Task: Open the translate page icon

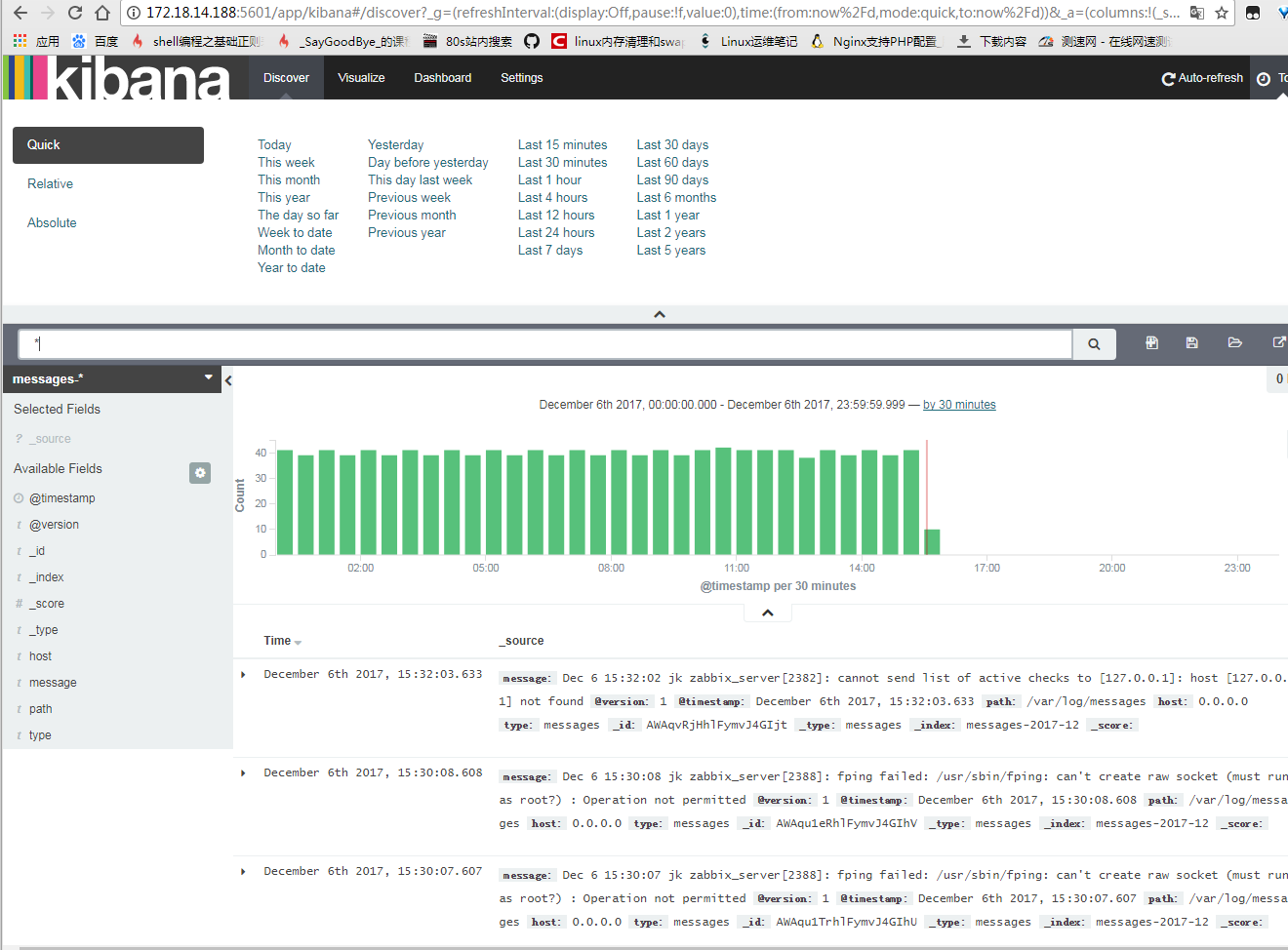Action: pyautogui.click(x=1197, y=14)
